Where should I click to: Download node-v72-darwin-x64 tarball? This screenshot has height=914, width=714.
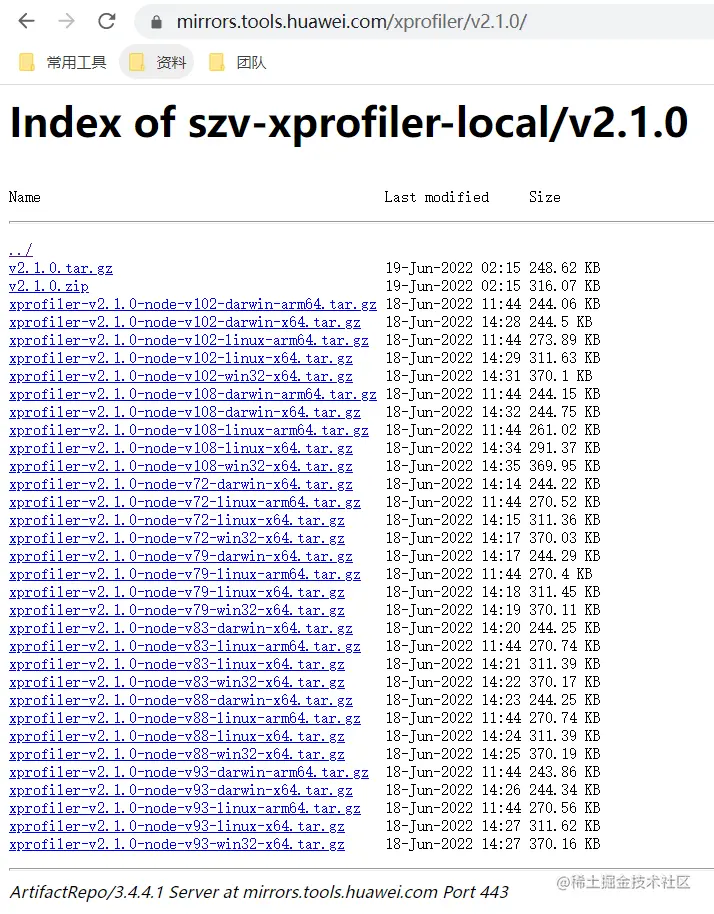pos(181,484)
